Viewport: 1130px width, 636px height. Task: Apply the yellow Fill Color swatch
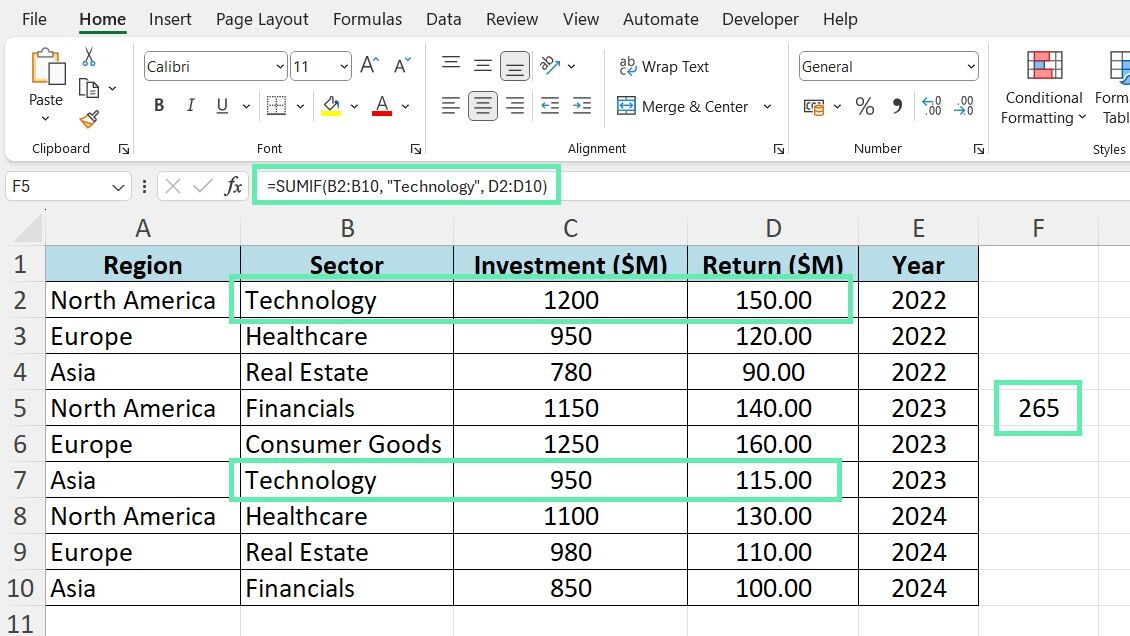[331, 106]
